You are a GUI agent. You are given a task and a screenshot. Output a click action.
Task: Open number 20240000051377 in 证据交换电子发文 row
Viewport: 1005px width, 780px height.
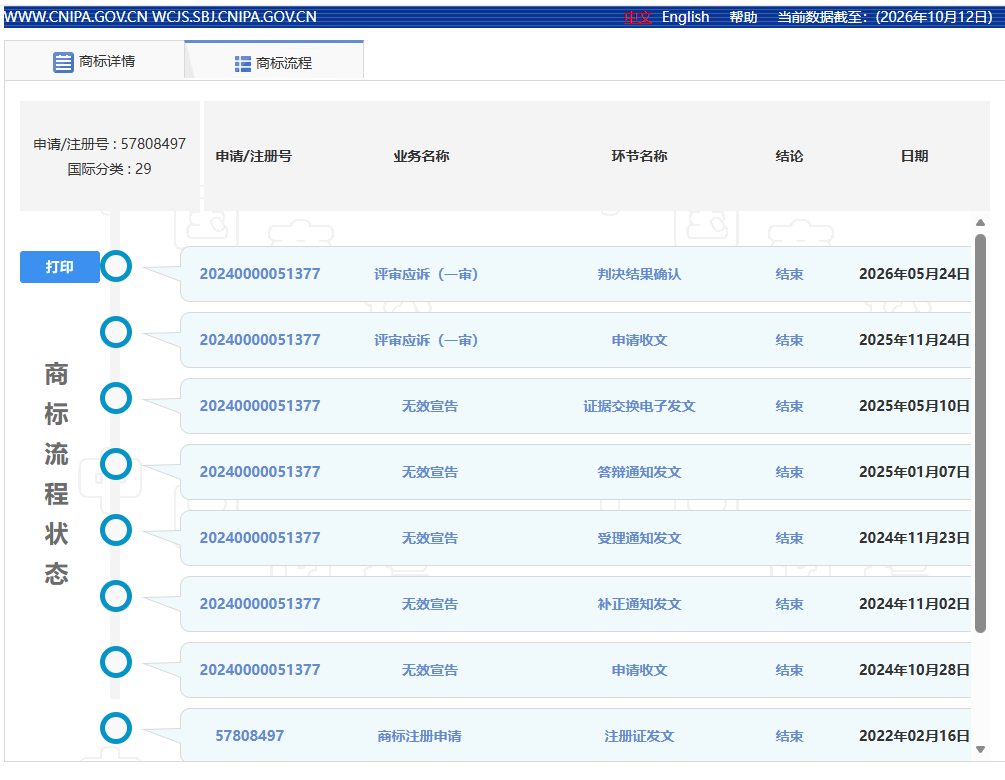[260, 406]
